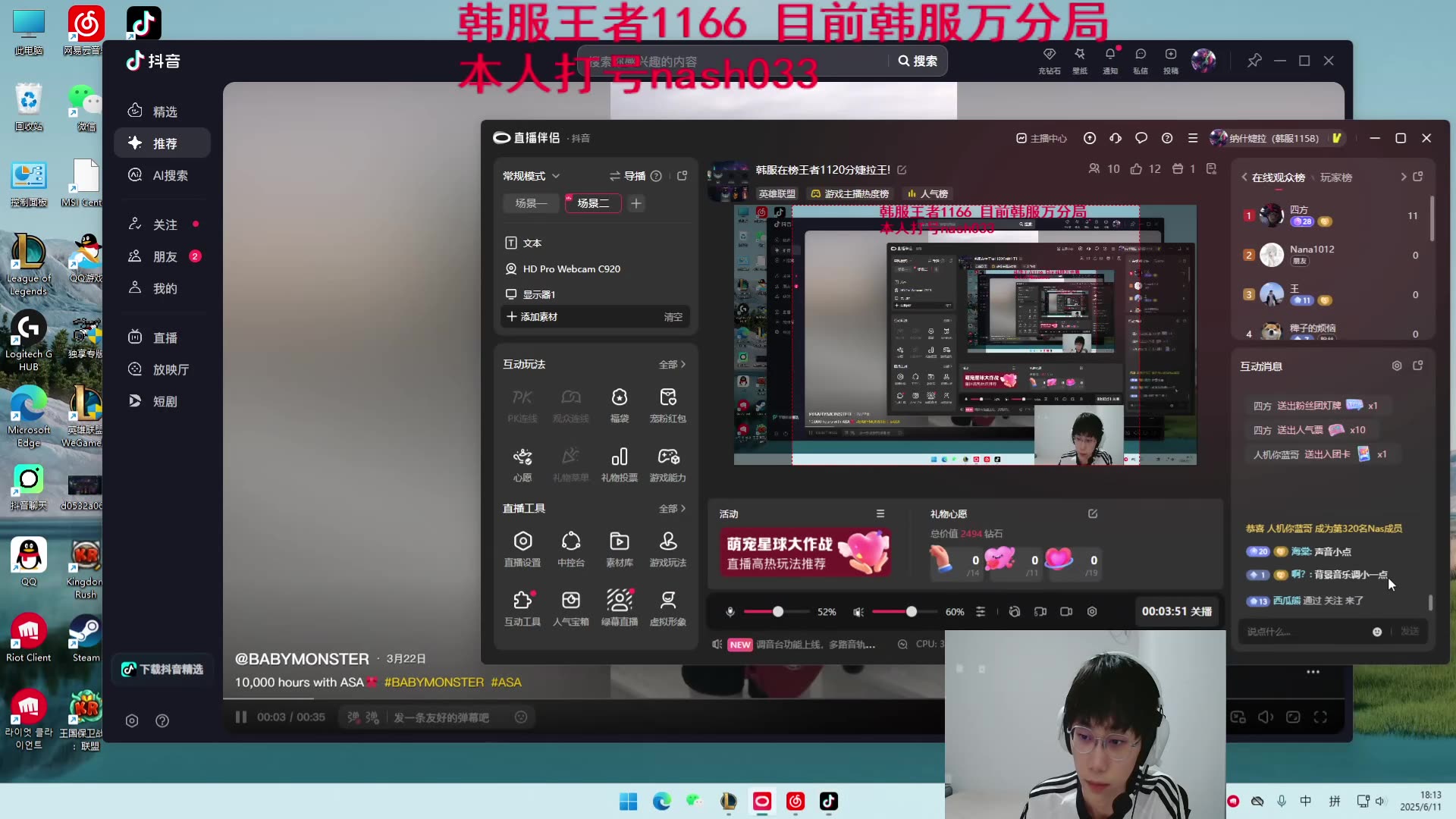Open 壁纸 wallpaper in Douyin header
Viewport: 1456px width, 819px height.
pos(1080,61)
